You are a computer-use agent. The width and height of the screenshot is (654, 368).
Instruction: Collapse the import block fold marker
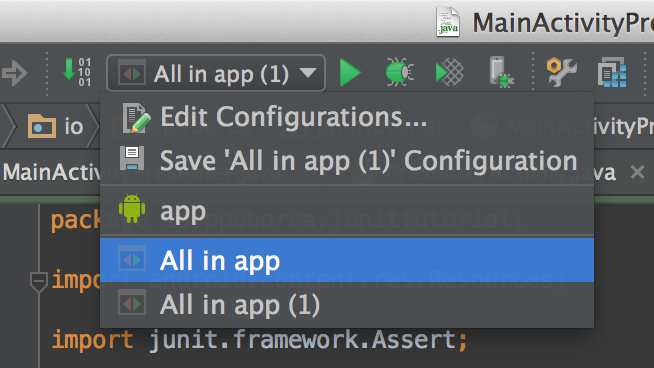[38, 281]
